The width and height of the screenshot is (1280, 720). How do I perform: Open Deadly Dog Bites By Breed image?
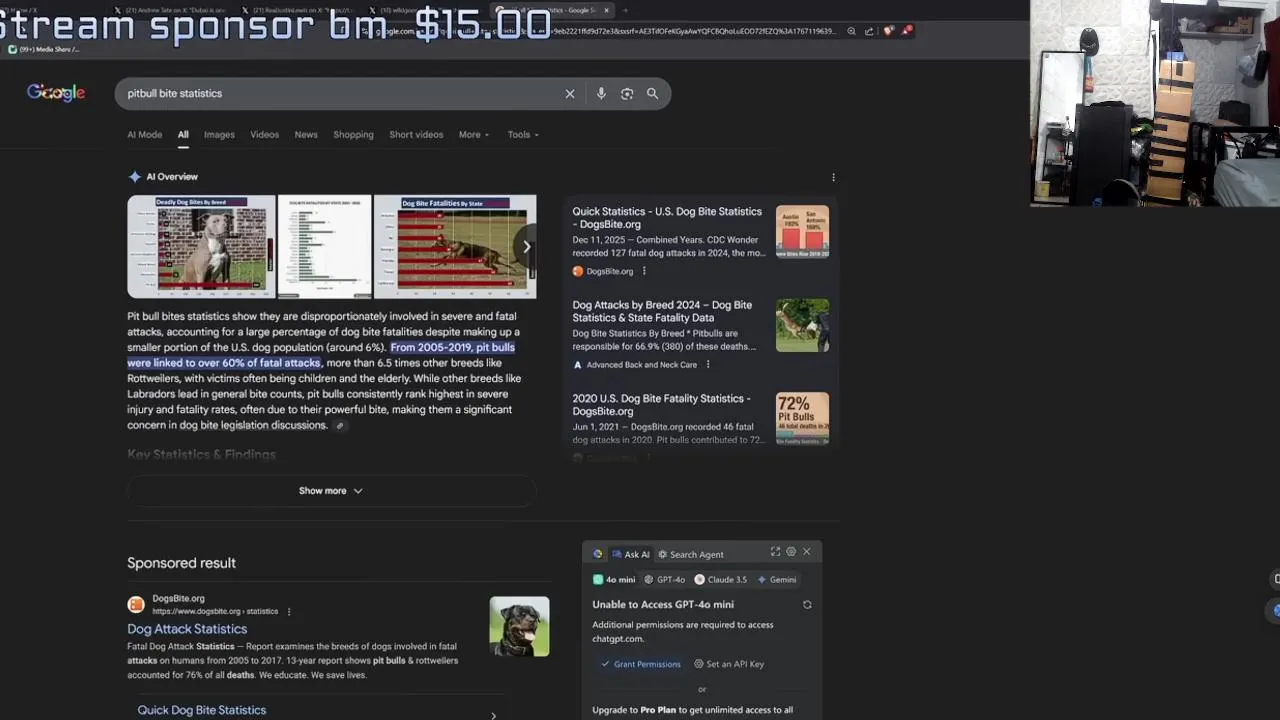pos(201,246)
